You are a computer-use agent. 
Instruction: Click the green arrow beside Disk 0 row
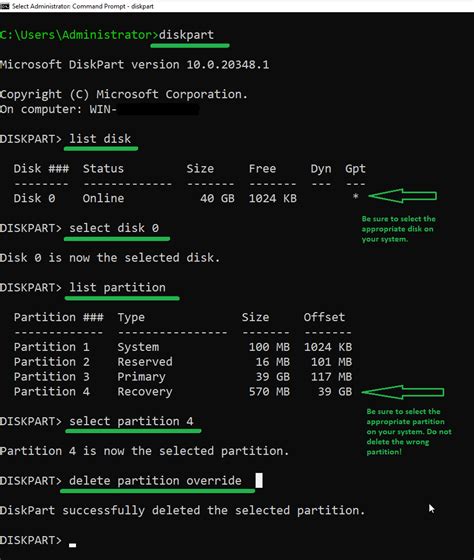(x=402, y=196)
